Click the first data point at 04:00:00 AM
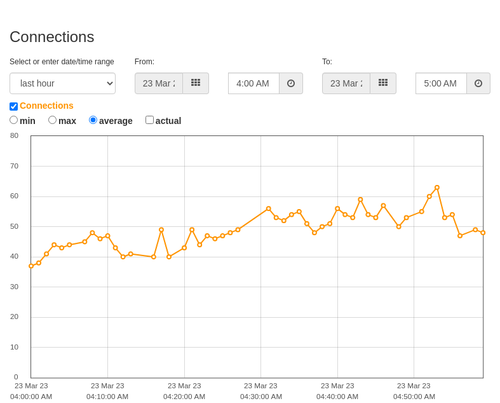 pos(31,266)
